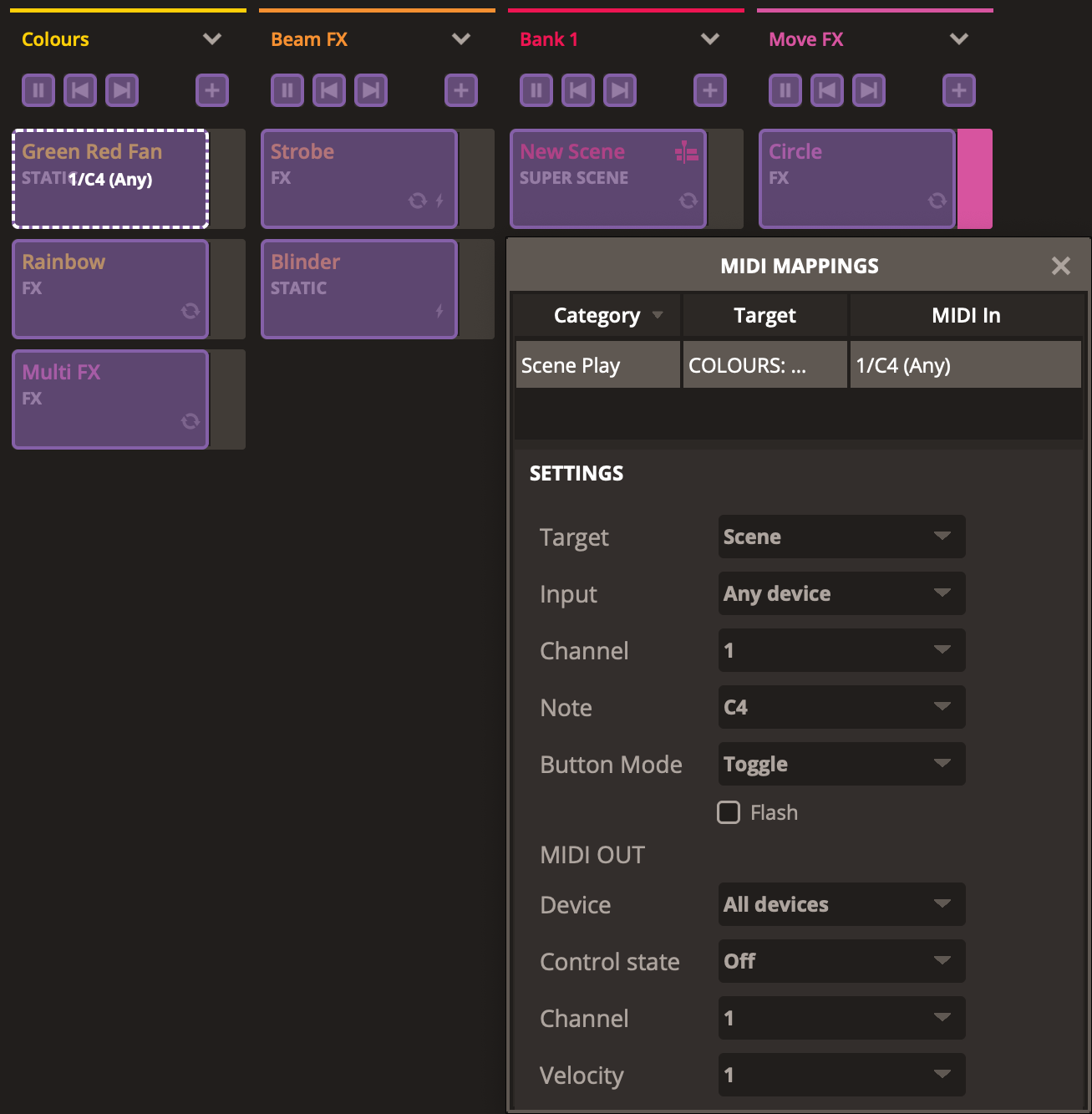Toggle the Strobe FX scene
The width and height of the screenshot is (1092, 1114).
(359, 179)
